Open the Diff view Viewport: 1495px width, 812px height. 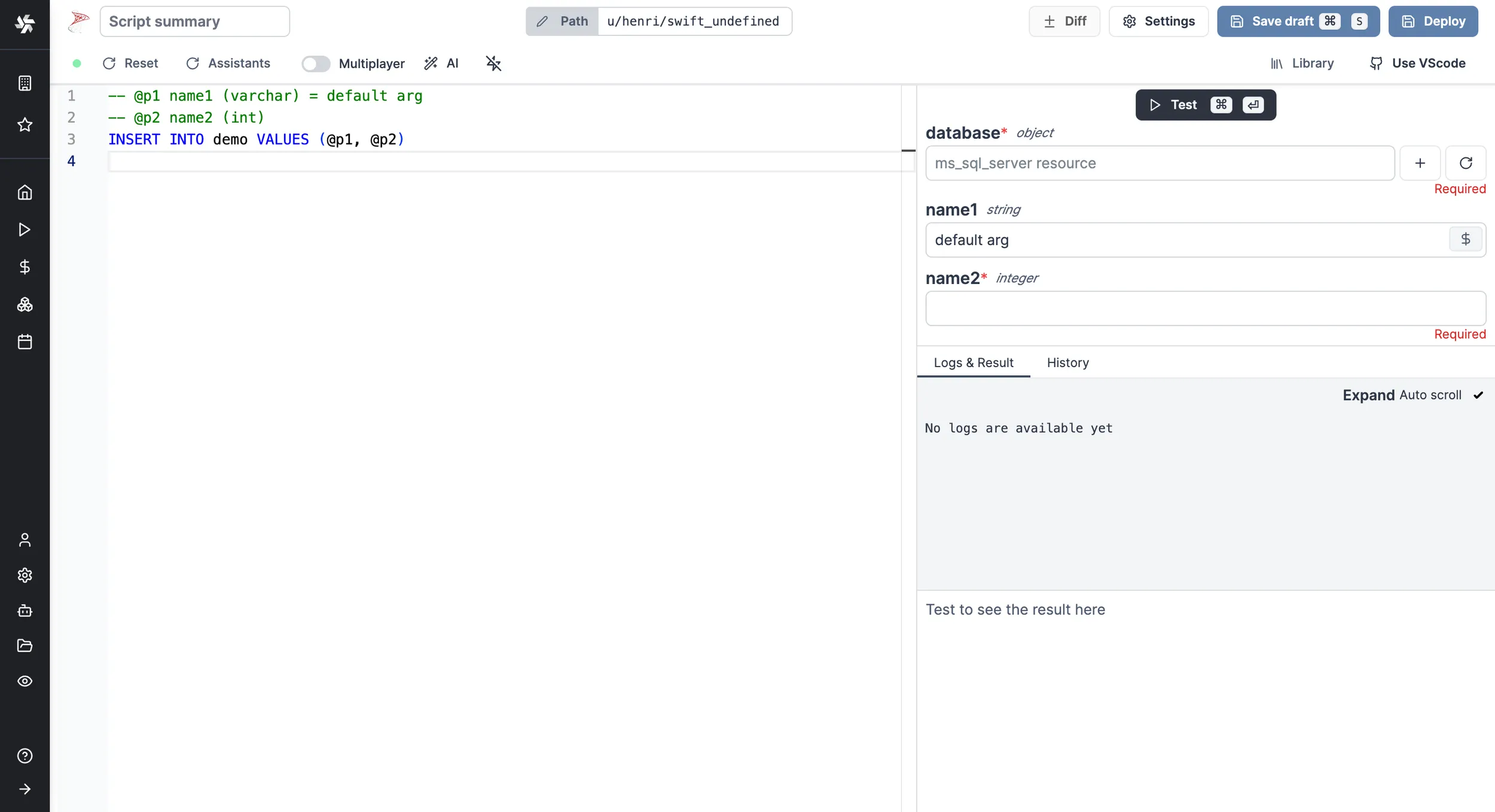coord(1064,21)
